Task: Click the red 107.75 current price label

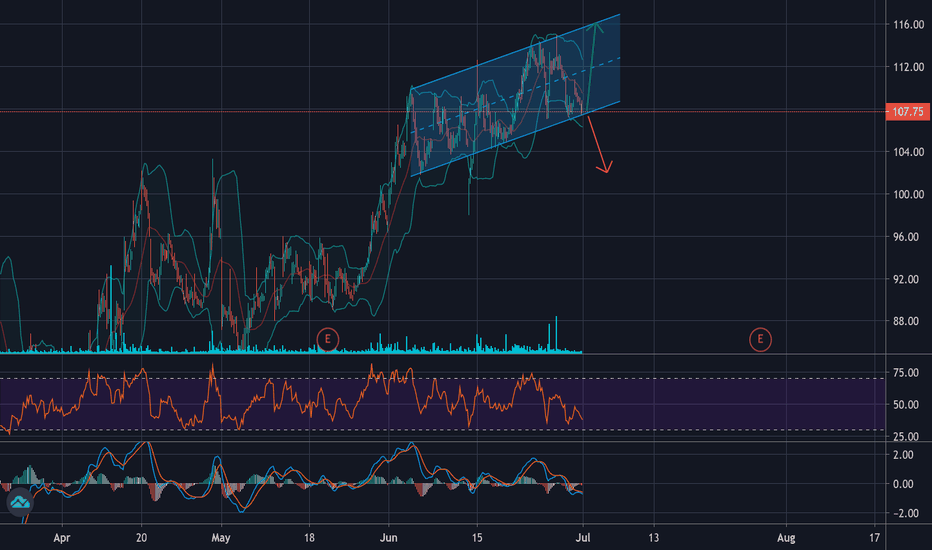Action: click(908, 112)
